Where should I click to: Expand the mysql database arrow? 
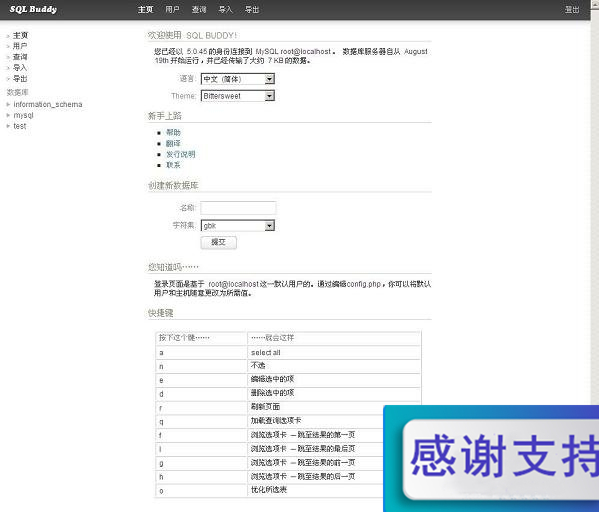pos(8,115)
